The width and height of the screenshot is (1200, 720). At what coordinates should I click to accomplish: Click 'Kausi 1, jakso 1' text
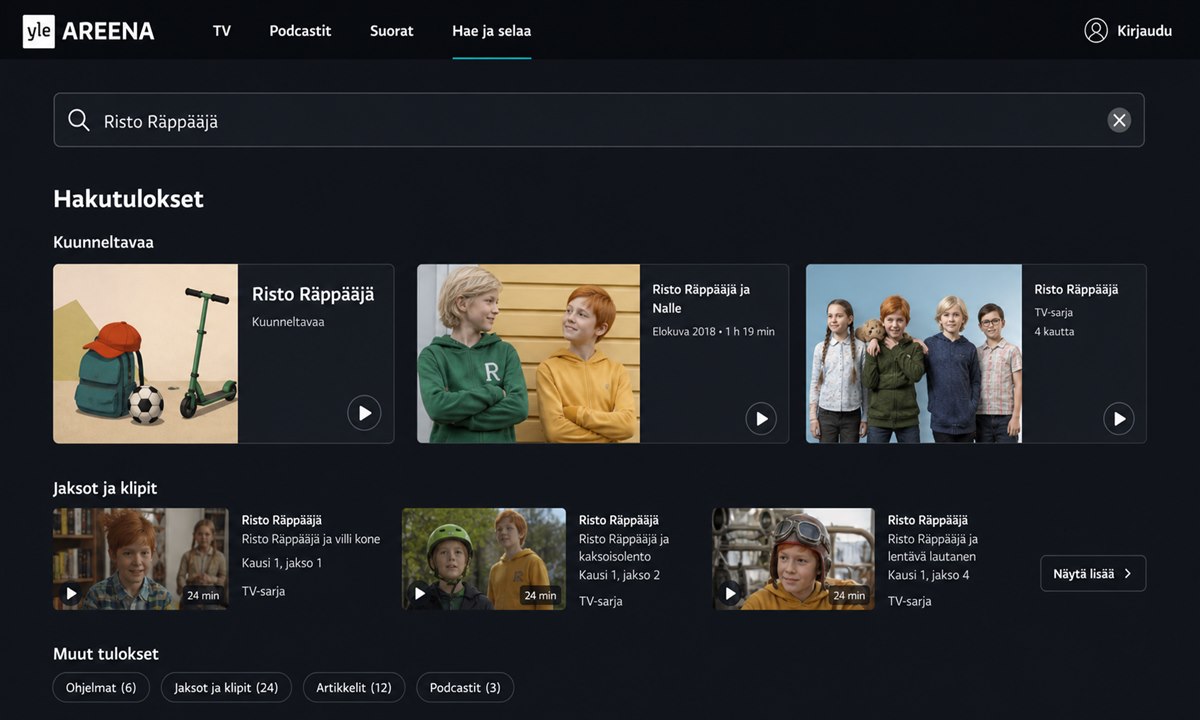pyautogui.click(x=282, y=563)
